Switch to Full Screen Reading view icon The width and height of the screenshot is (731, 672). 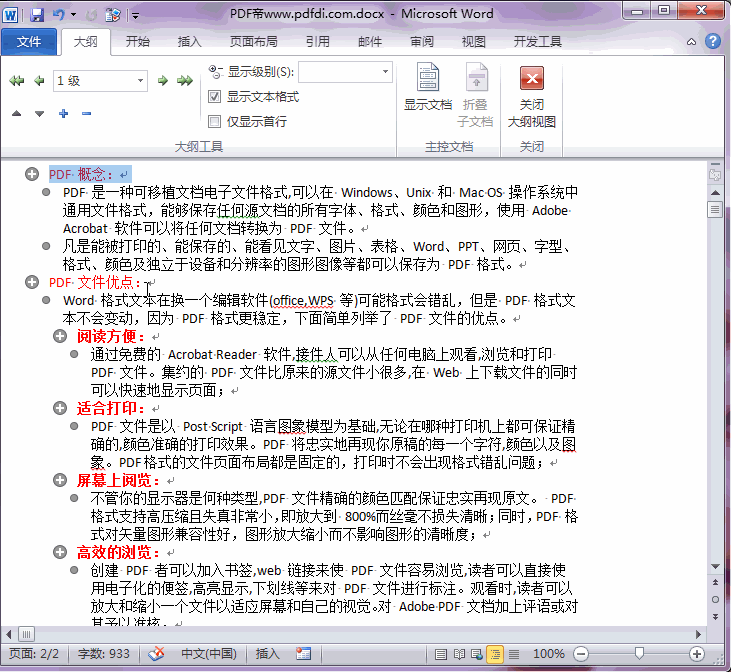point(459,654)
